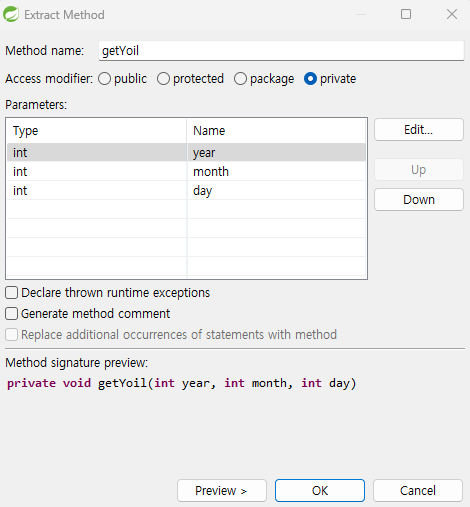Screen dimensions: 470x507
Task: Move parameter with the Down button
Action: (419, 200)
